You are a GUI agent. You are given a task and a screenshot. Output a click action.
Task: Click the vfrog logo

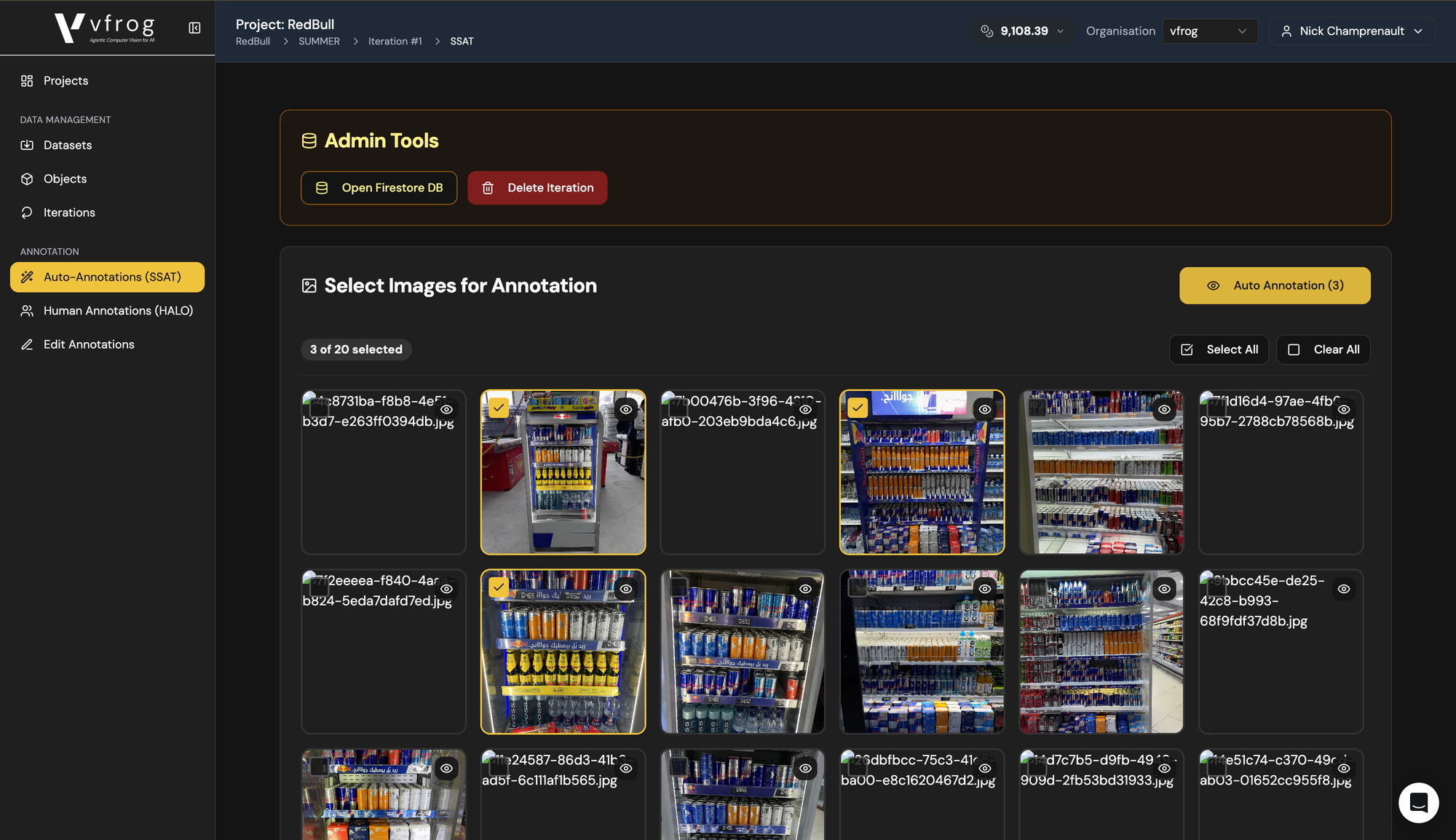[105, 28]
